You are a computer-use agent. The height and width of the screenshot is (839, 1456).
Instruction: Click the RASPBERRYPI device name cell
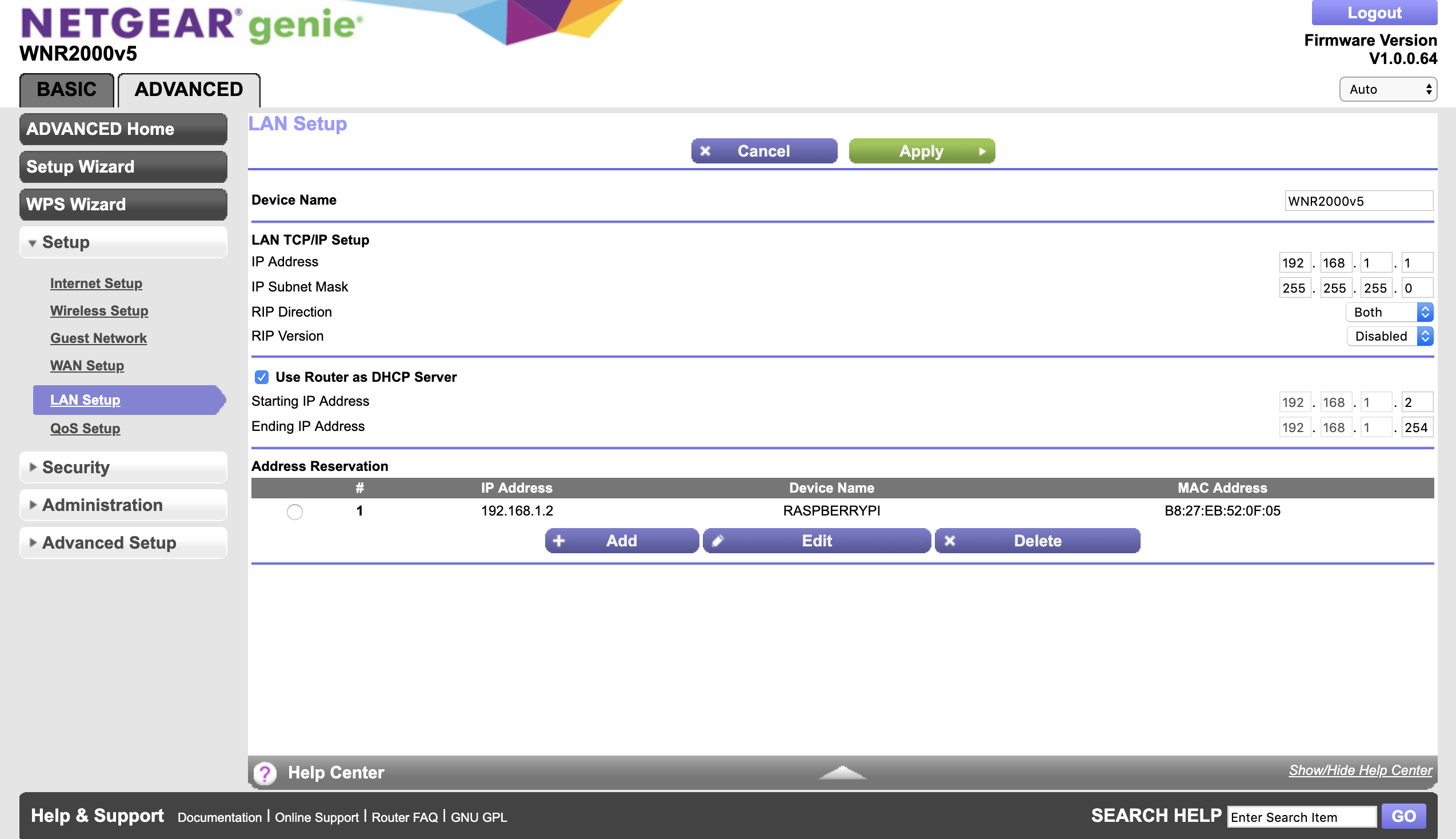tap(831, 510)
